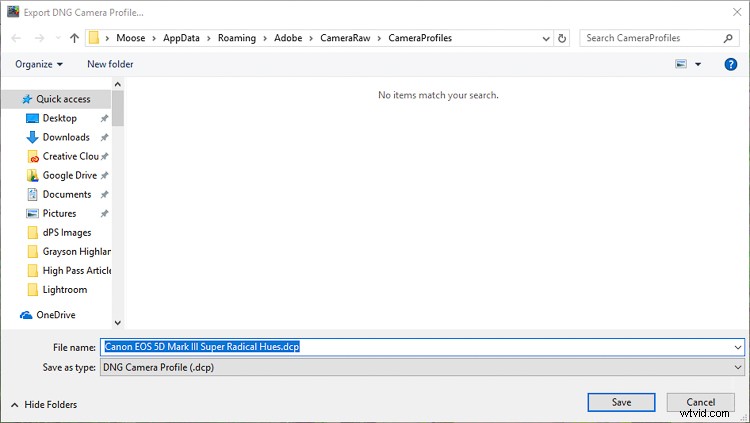The image size is (750, 423).
Task: Click the Creative Cloud folder icon
Action: click(x=33, y=156)
